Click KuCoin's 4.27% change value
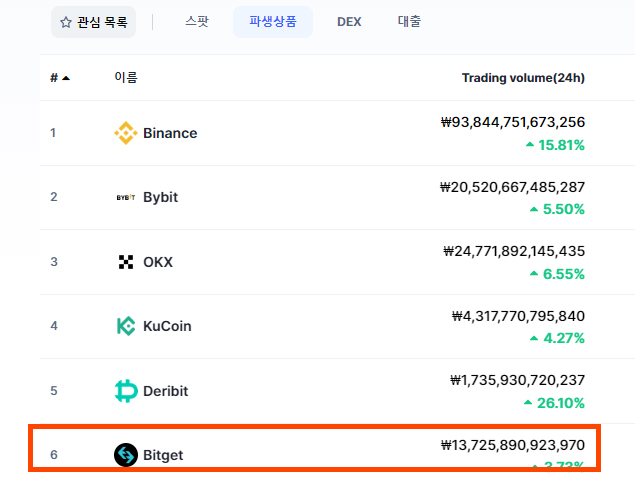The width and height of the screenshot is (635, 477). [564, 338]
